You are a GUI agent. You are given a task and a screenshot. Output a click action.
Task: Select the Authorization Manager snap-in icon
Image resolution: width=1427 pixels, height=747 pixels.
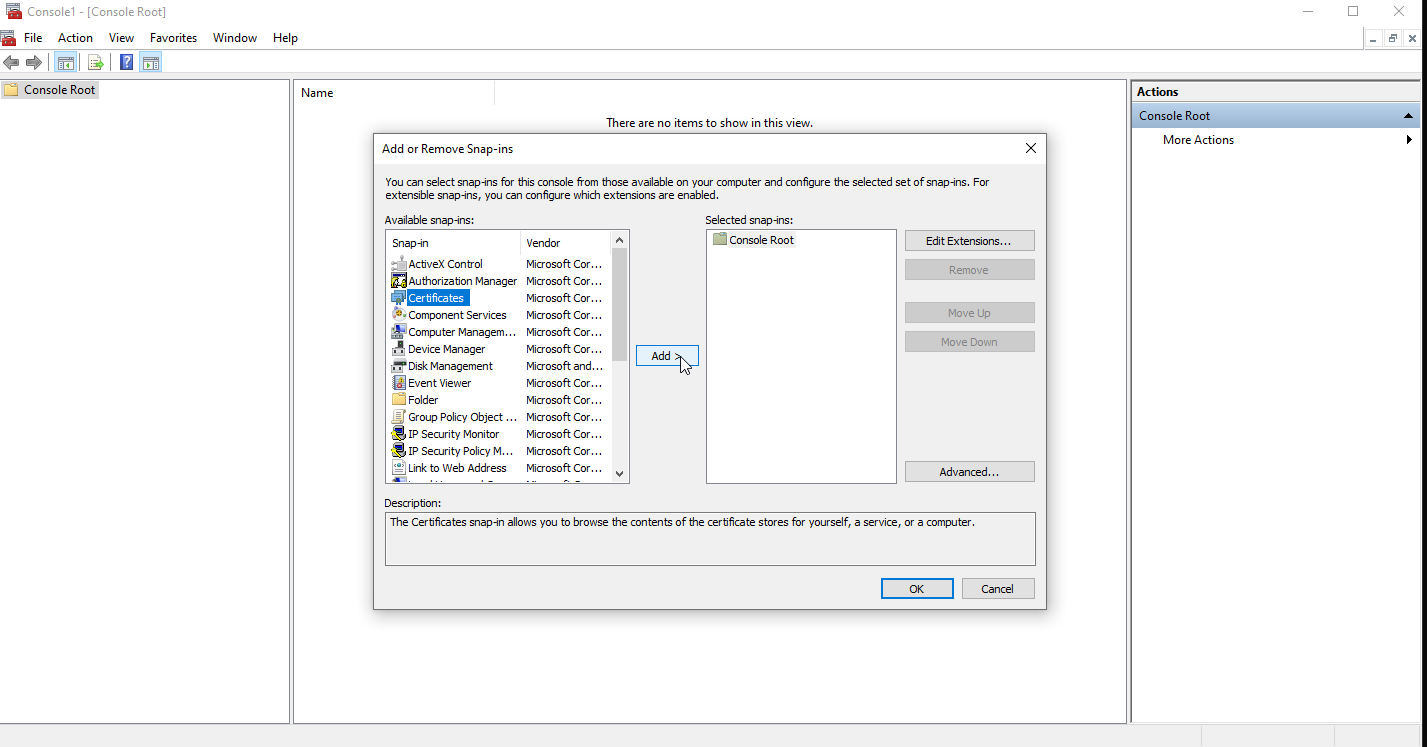[399, 281]
